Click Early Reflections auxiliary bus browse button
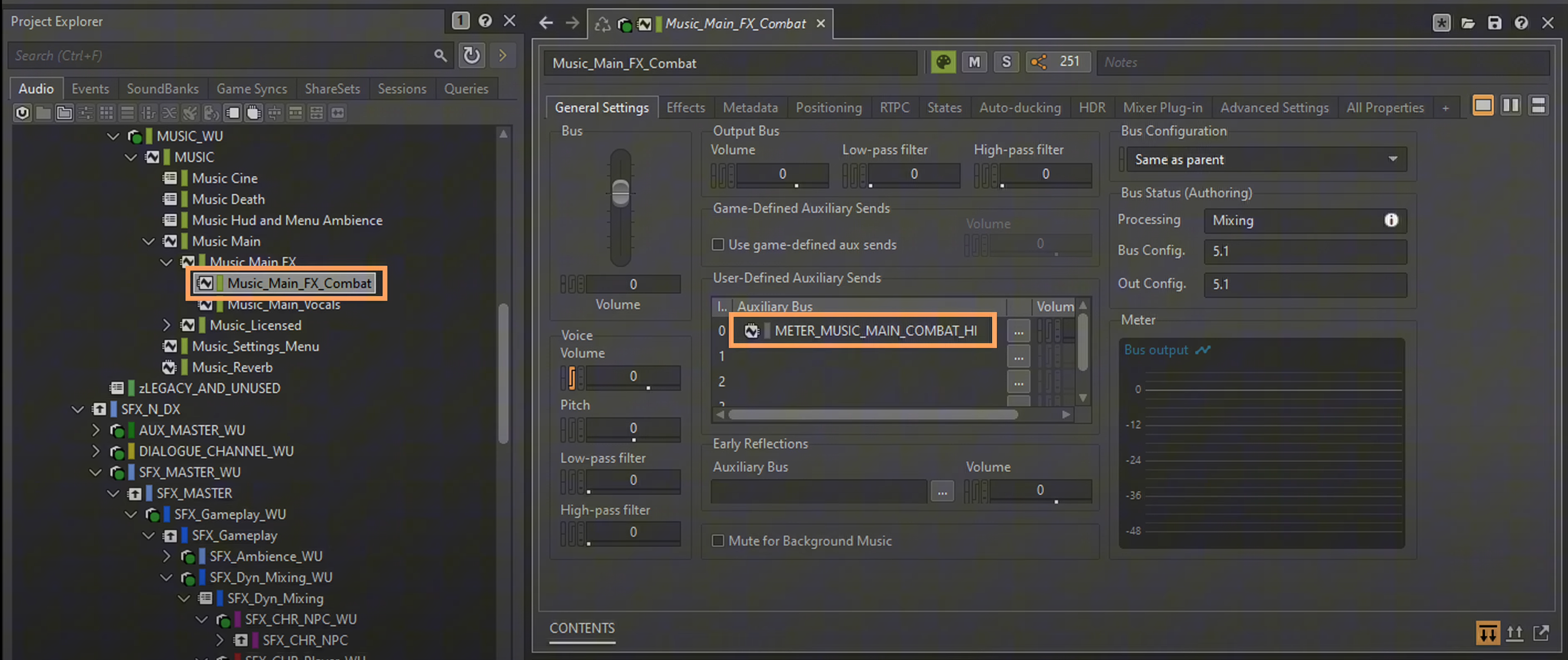The width and height of the screenshot is (1568, 660). click(x=942, y=491)
